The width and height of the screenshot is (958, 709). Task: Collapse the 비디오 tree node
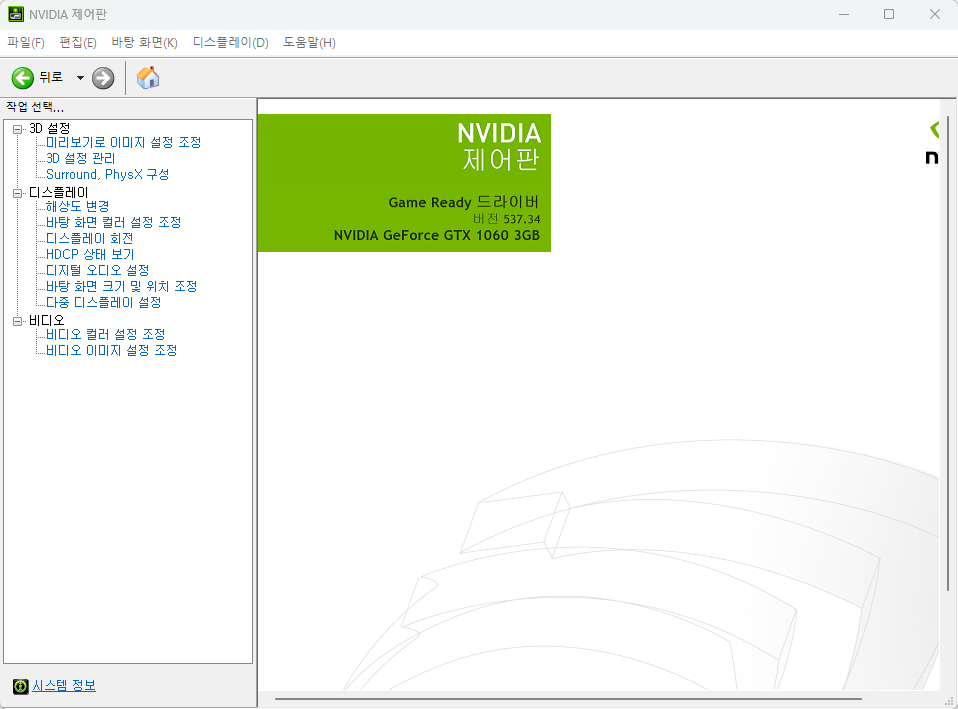(18, 321)
